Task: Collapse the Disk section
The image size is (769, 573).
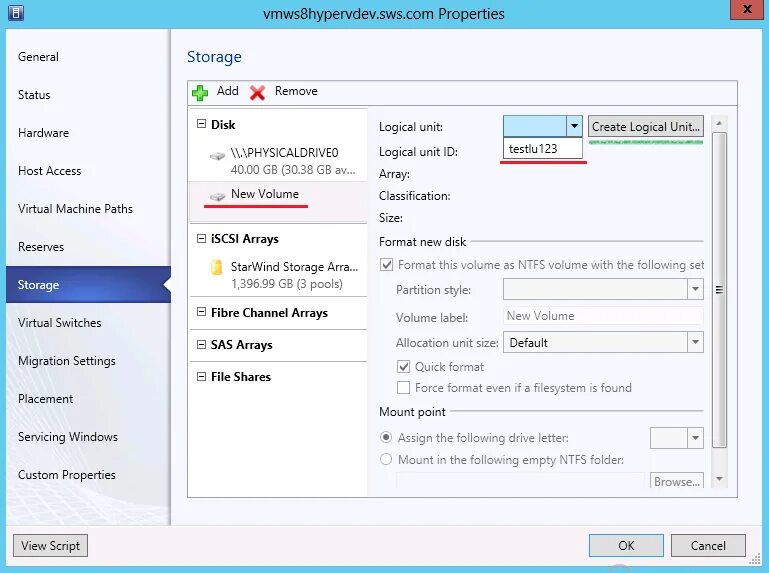Action: click(x=201, y=124)
